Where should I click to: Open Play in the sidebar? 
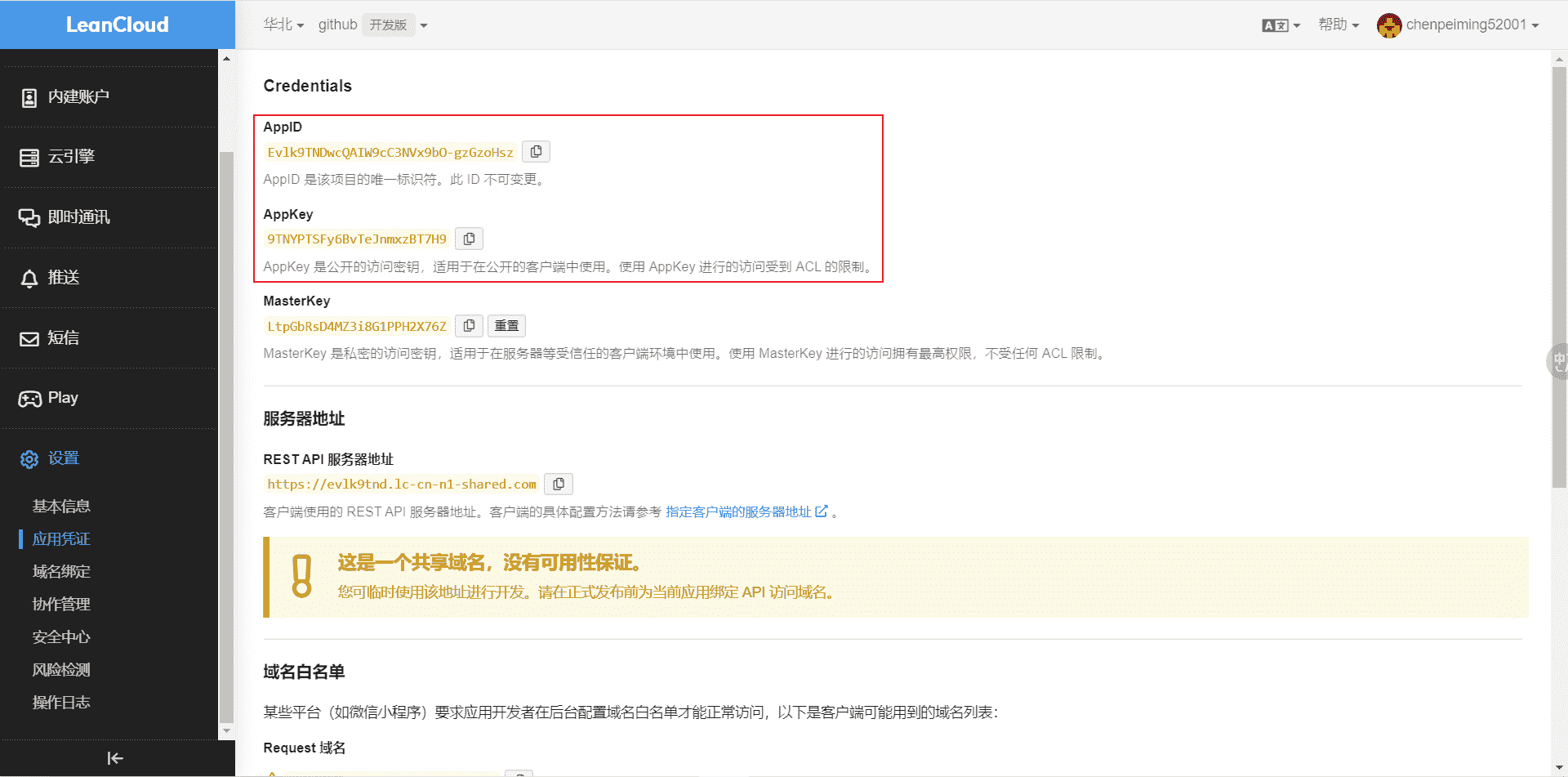click(x=109, y=398)
